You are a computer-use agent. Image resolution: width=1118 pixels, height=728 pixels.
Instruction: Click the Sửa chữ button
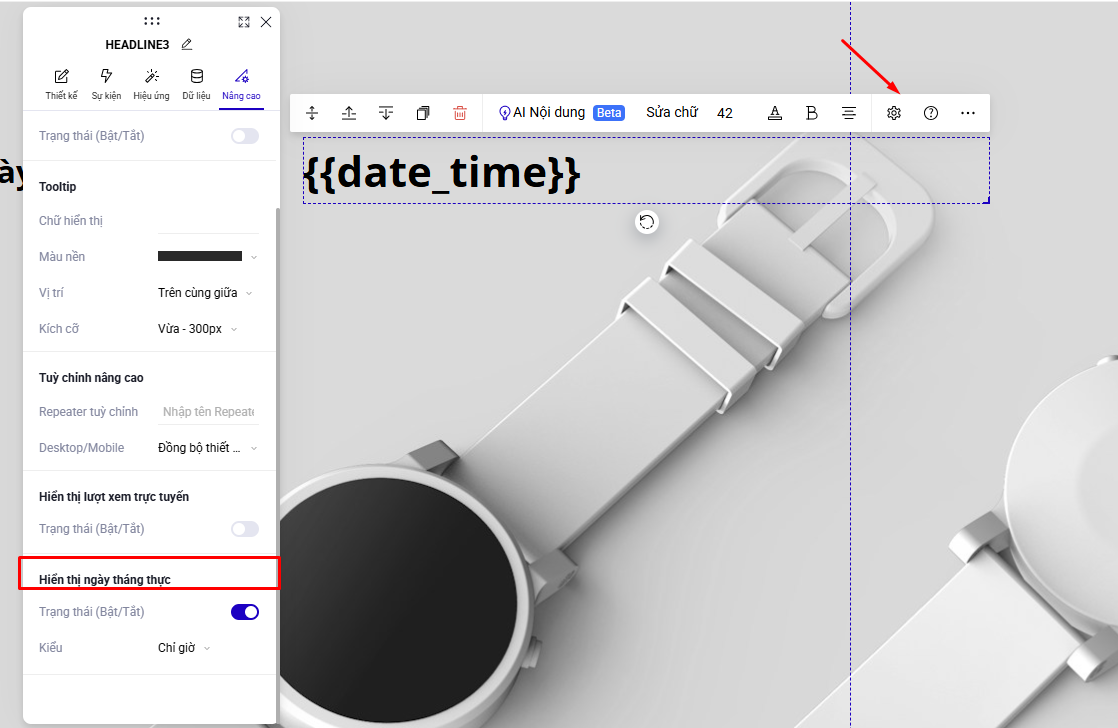click(671, 113)
